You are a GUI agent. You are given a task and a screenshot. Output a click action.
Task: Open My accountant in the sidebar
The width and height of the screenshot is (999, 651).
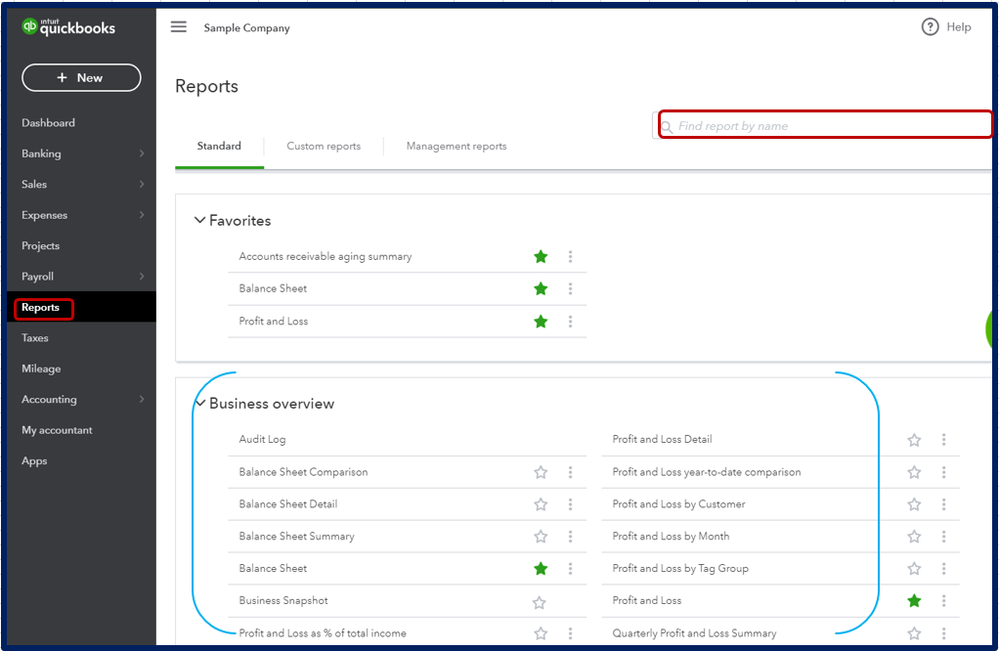57,430
